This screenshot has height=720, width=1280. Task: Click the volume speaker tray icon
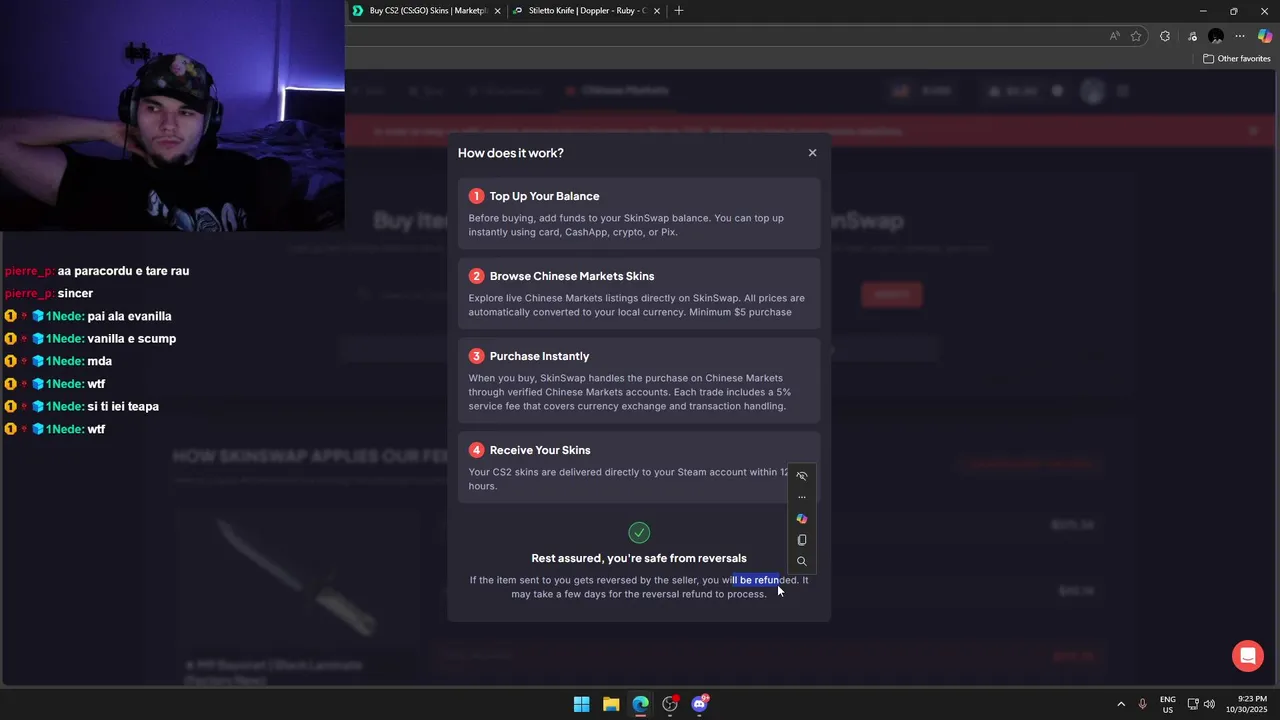click(1209, 704)
